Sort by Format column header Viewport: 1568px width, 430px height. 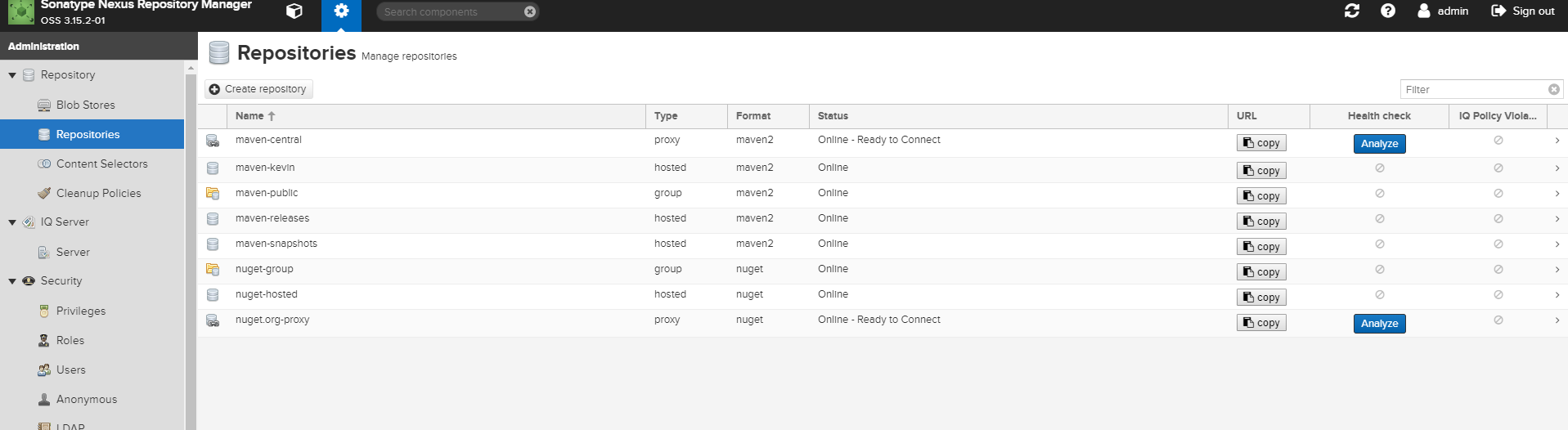[x=769, y=116]
